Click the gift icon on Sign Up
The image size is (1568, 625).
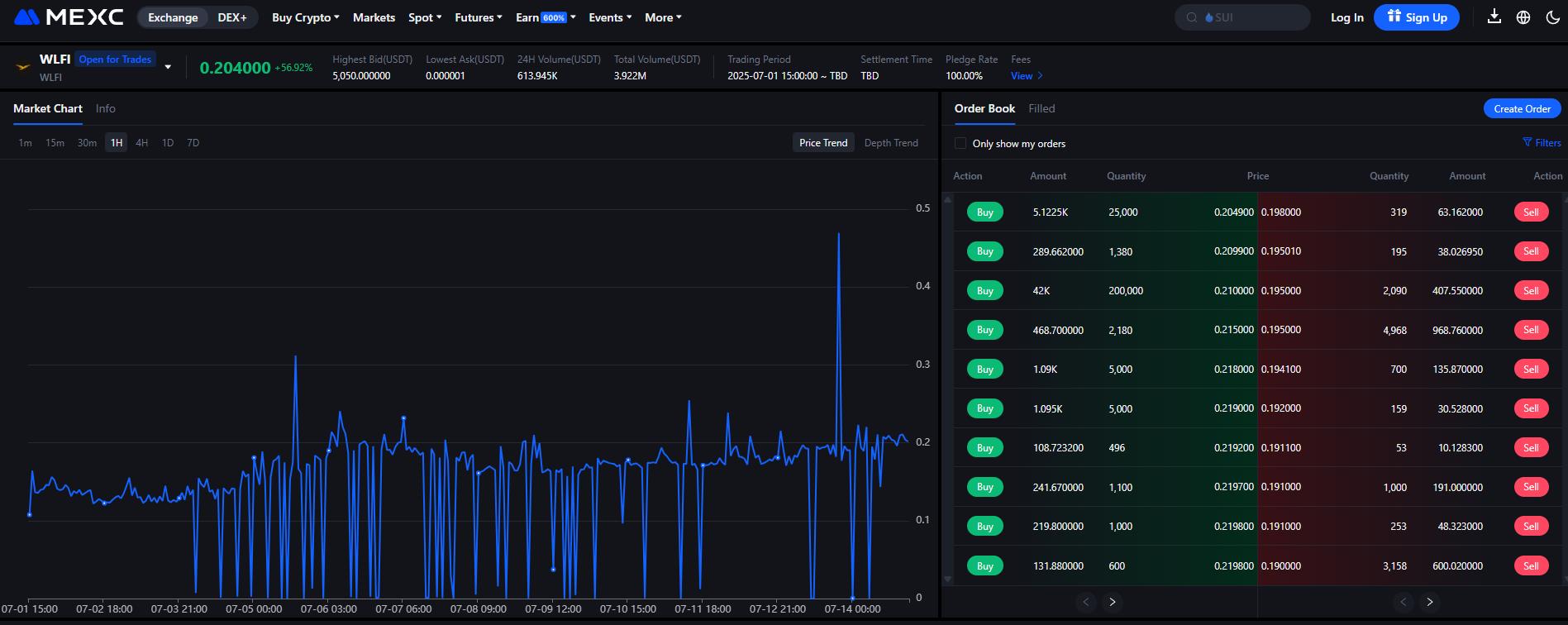tap(1394, 17)
